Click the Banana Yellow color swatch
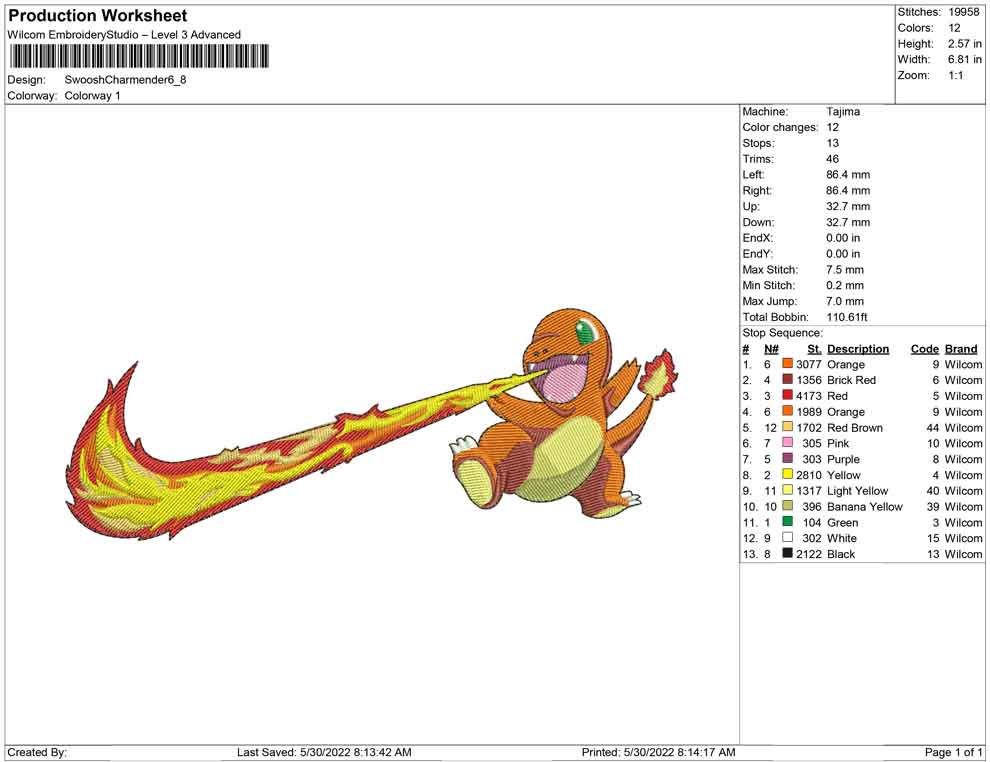 click(x=788, y=507)
